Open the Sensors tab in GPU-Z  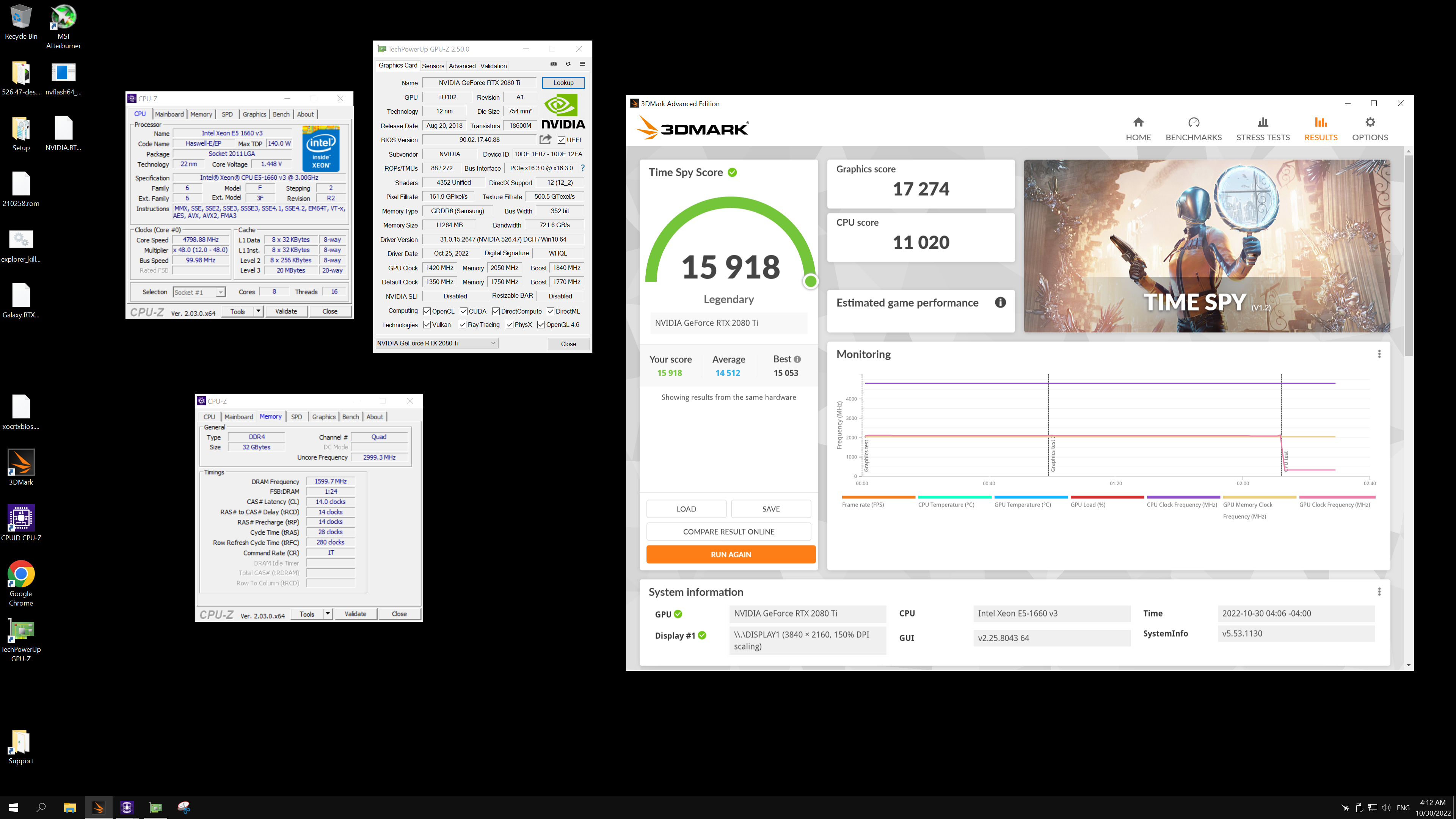433,66
